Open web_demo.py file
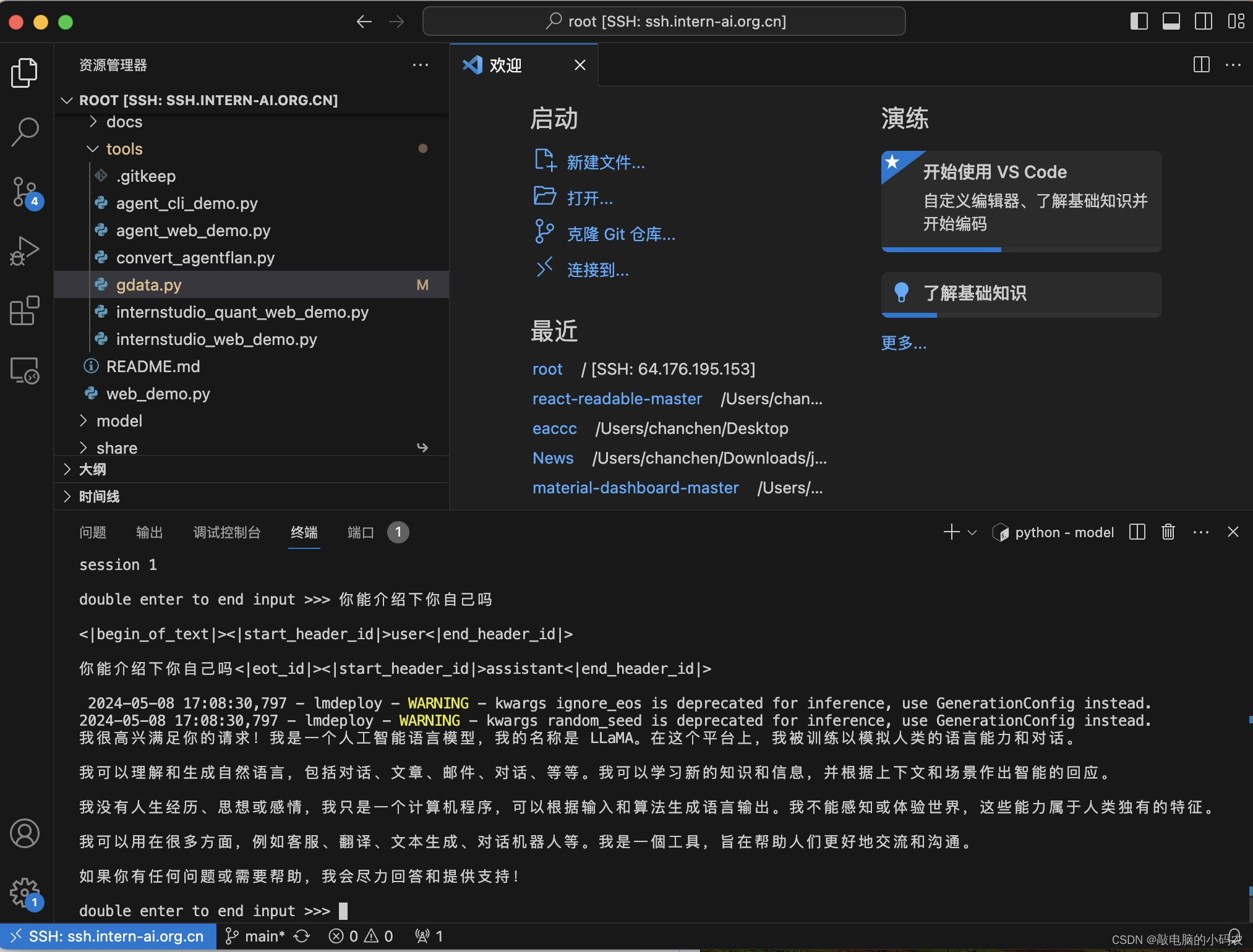The width and height of the screenshot is (1253, 952). point(251,394)
